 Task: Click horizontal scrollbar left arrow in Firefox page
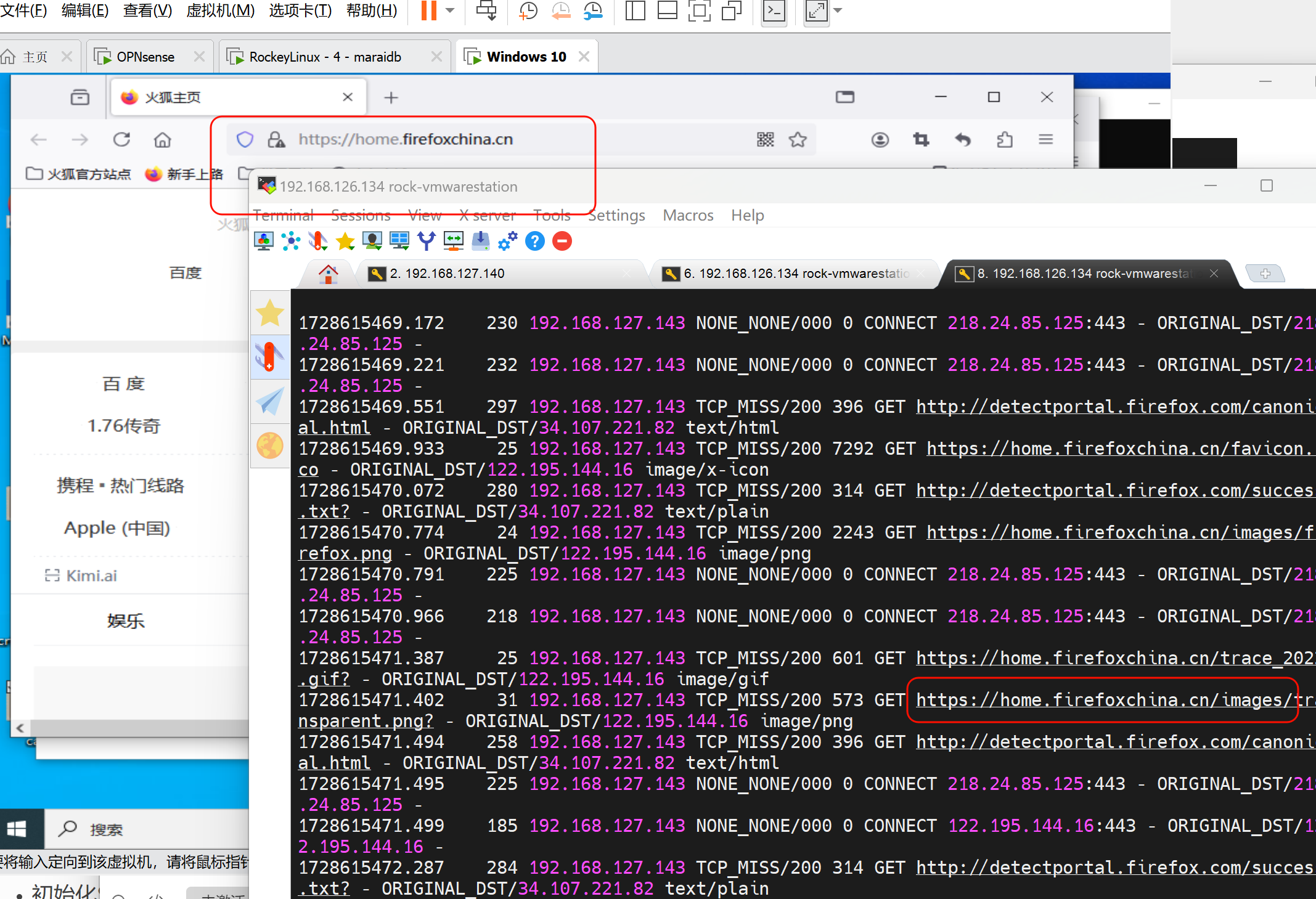tap(20, 728)
